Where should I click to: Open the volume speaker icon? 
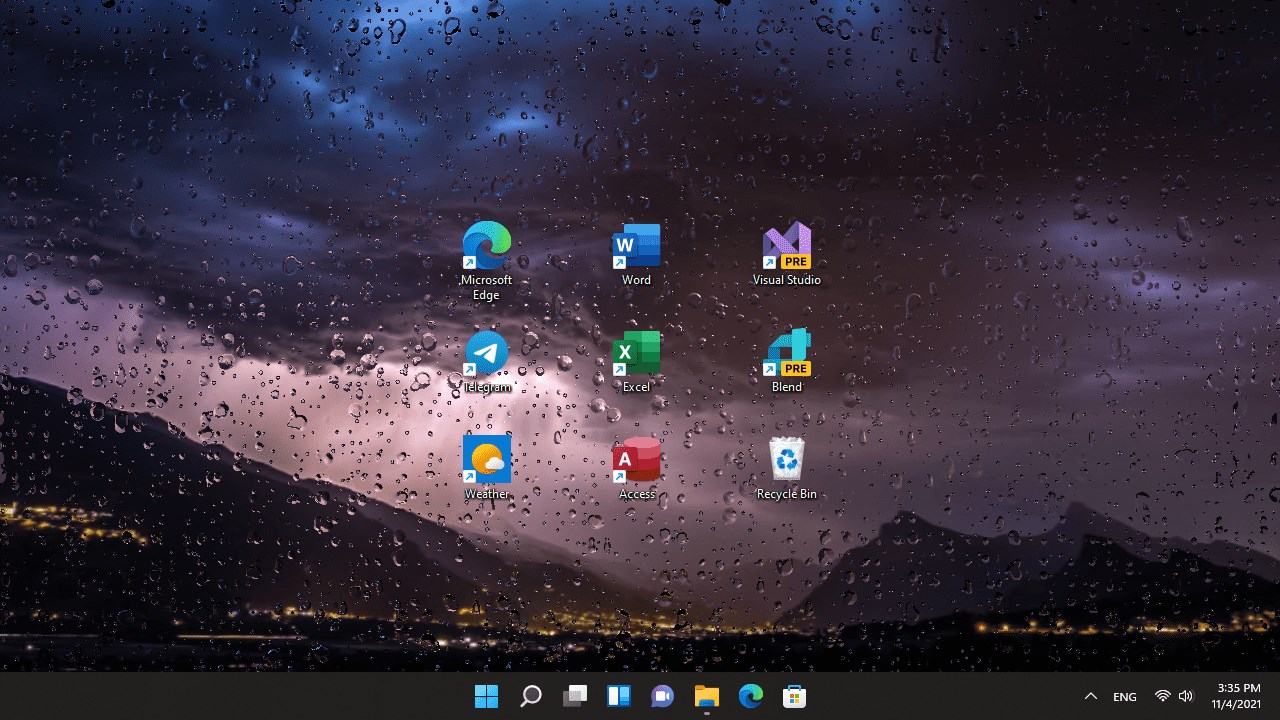[x=1186, y=696]
